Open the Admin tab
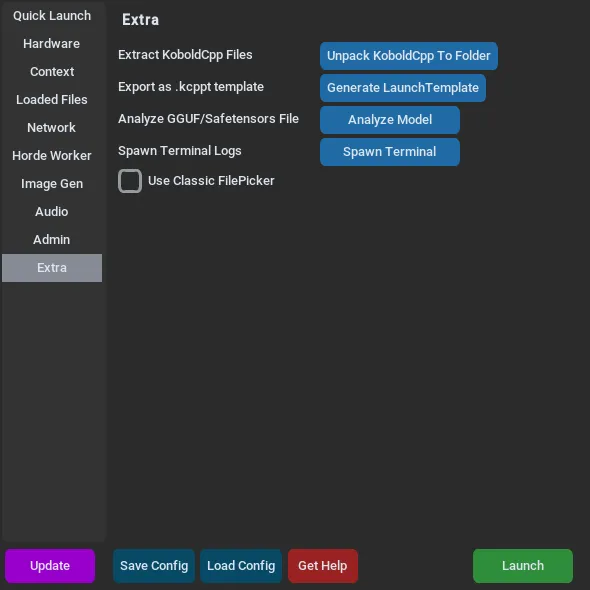 (x=52, y=240)
